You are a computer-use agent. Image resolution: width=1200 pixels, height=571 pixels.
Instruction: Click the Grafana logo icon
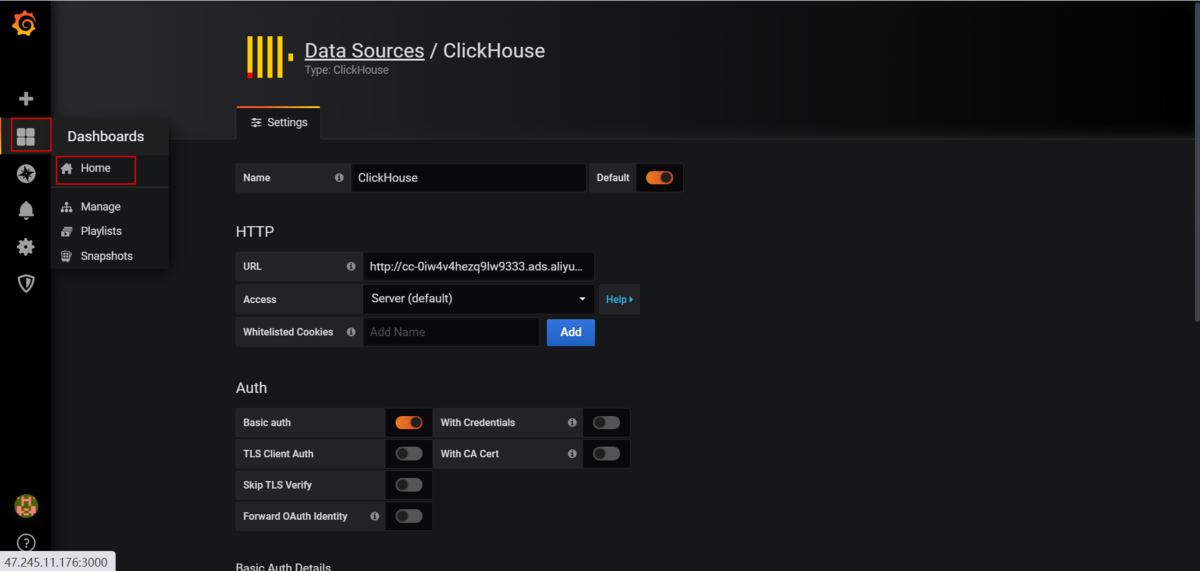pyautogui.click(x=24, y=23)
